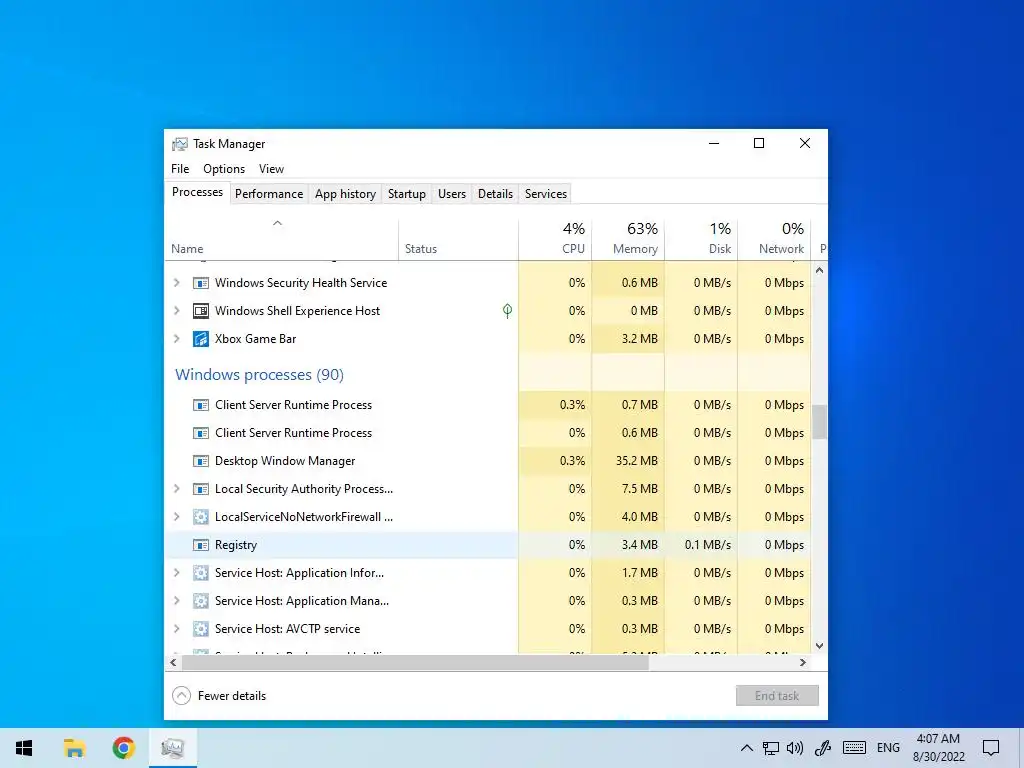Screen dimensions: 1024x768
Task: Switch to the Users tab
Action: coord(452,194)
